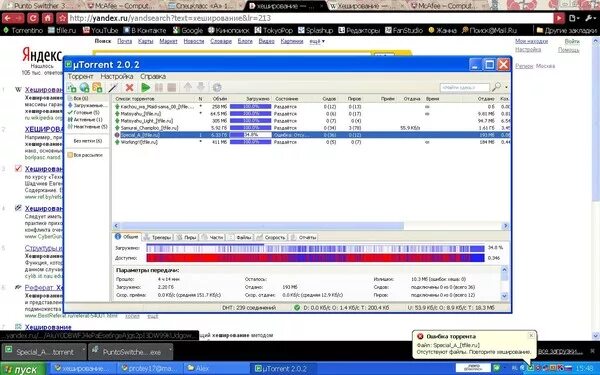Switch to the 'Файлы' tab
The height and width of the screenshot is (375, 600).
pos(240,237)
